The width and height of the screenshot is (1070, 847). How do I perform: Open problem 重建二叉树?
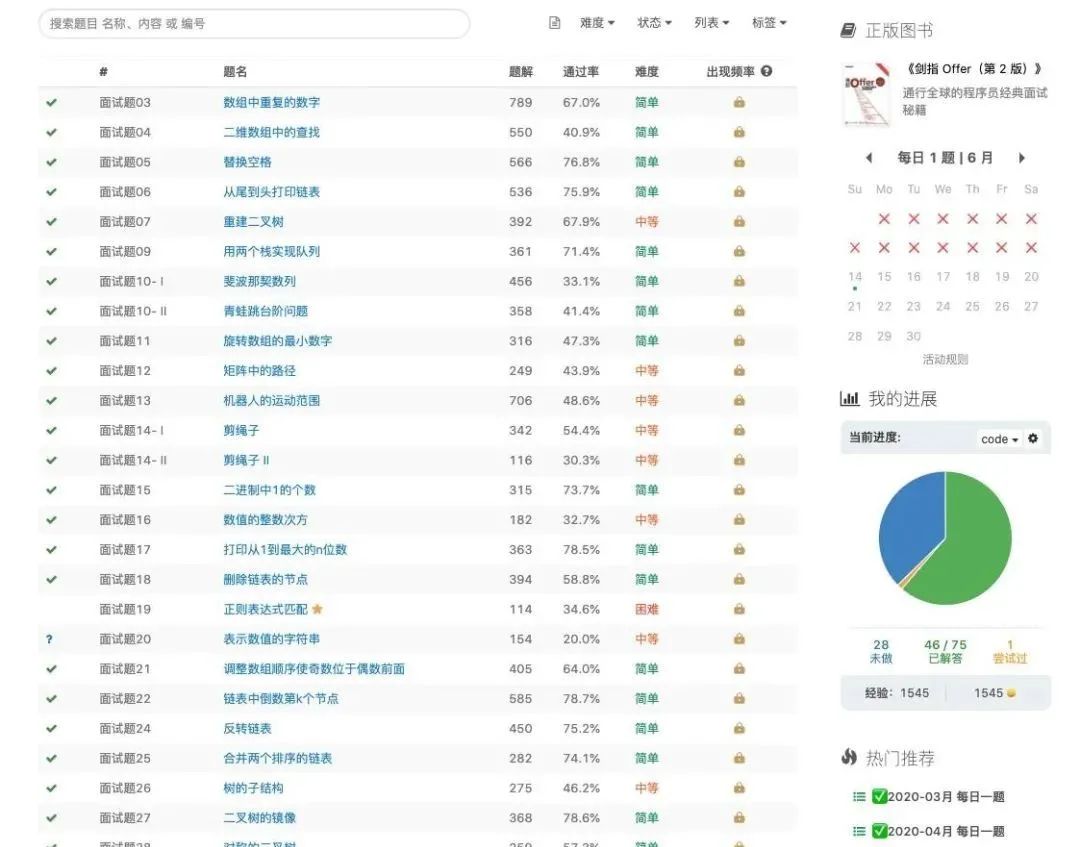coord(253,222)
